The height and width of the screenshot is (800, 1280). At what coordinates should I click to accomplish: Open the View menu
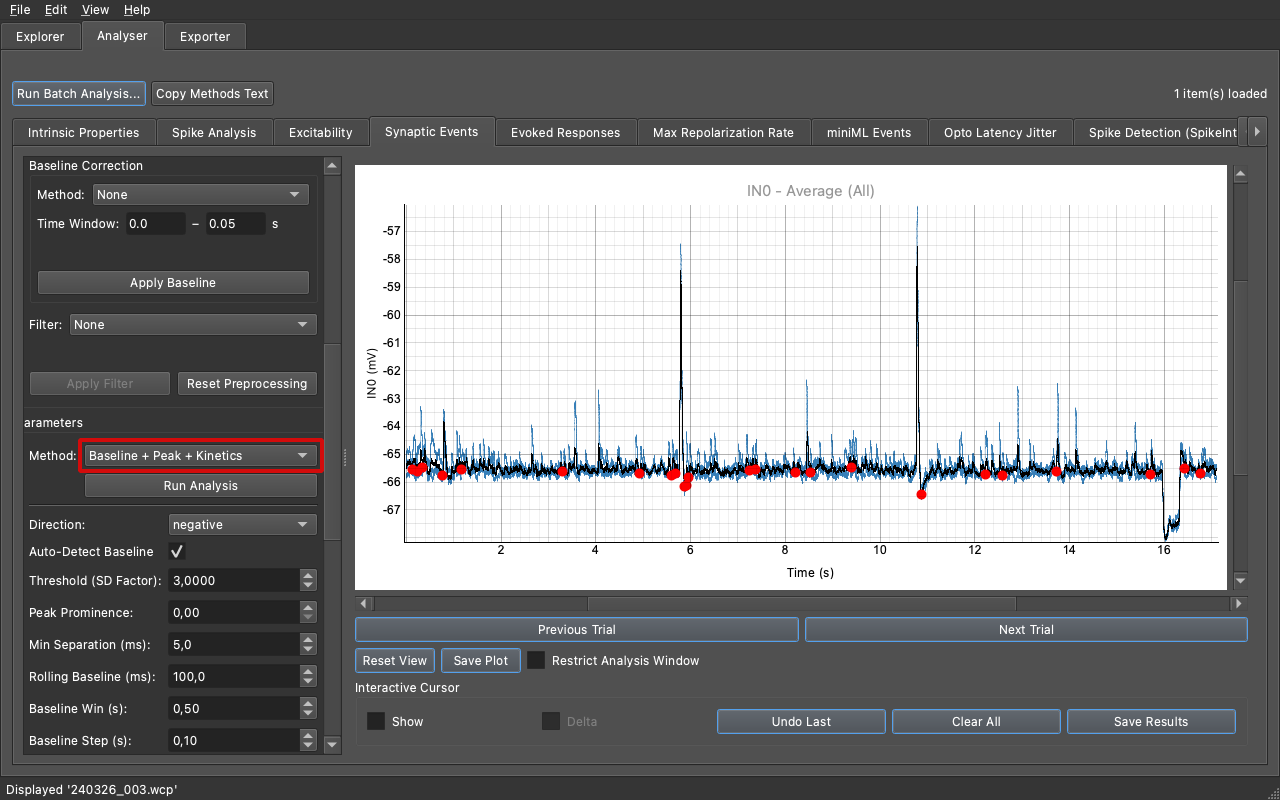point(95,10)
